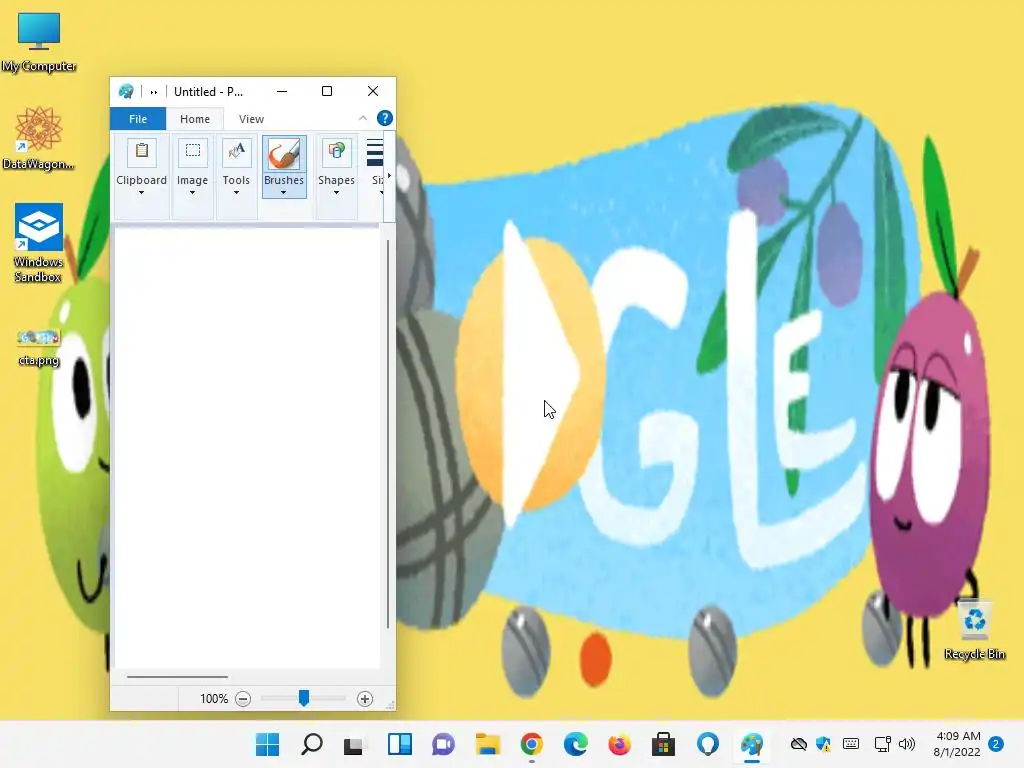Expand the quick access toolbar arrows
Viewport: 1024px width, 768px height.
click(154, 92)
